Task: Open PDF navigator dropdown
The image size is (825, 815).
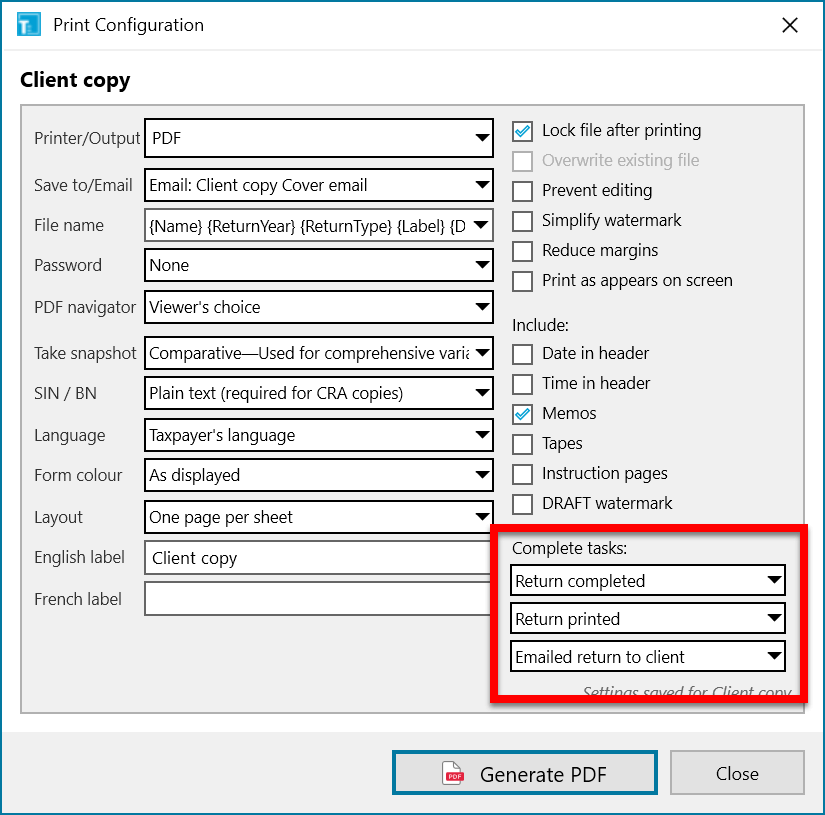Action: 319,307
